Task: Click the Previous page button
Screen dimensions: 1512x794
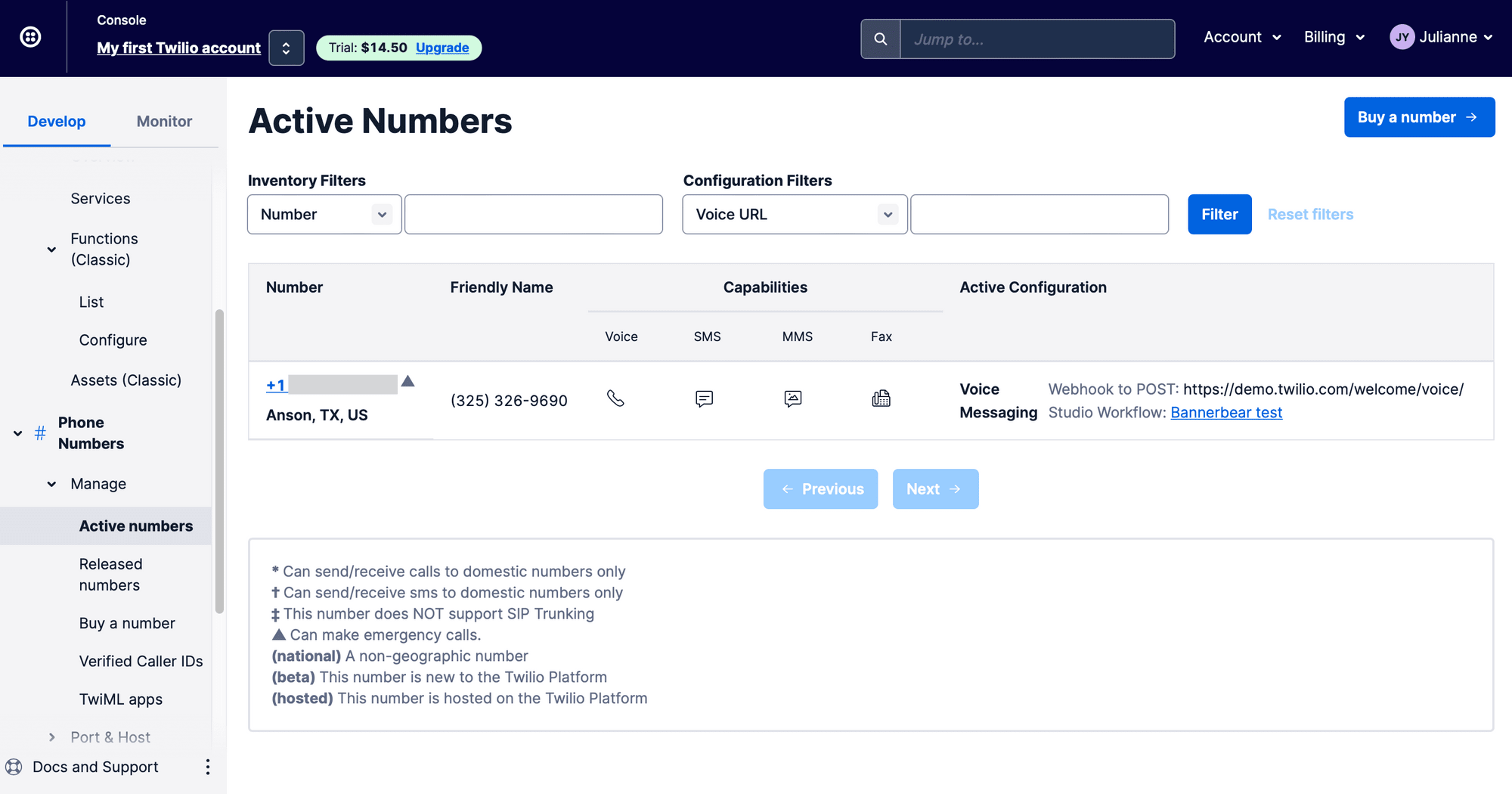Action: 820,489
